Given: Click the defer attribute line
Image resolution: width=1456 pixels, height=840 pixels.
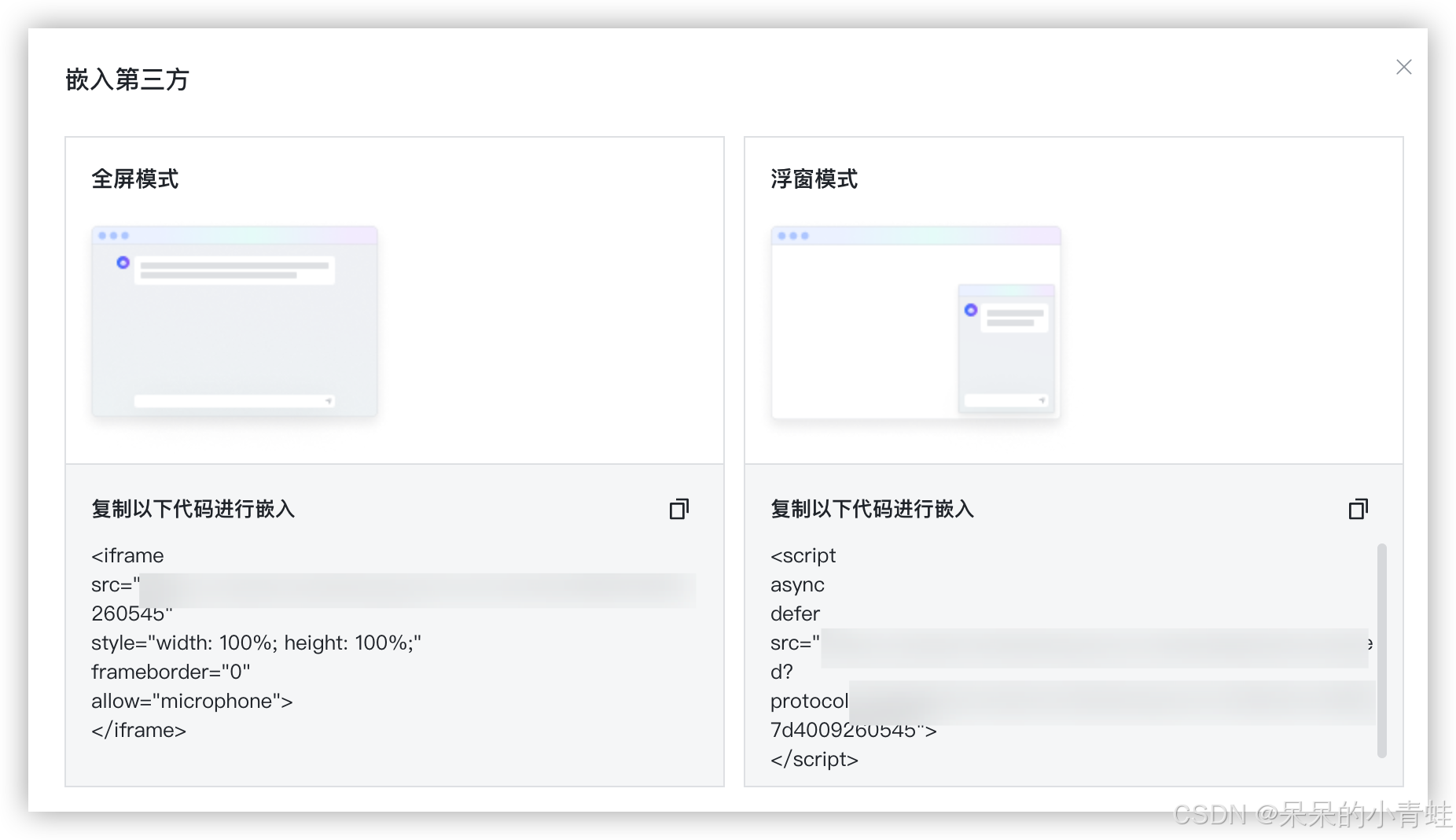Looking at the screenshot, I should (x=795, y=613).
